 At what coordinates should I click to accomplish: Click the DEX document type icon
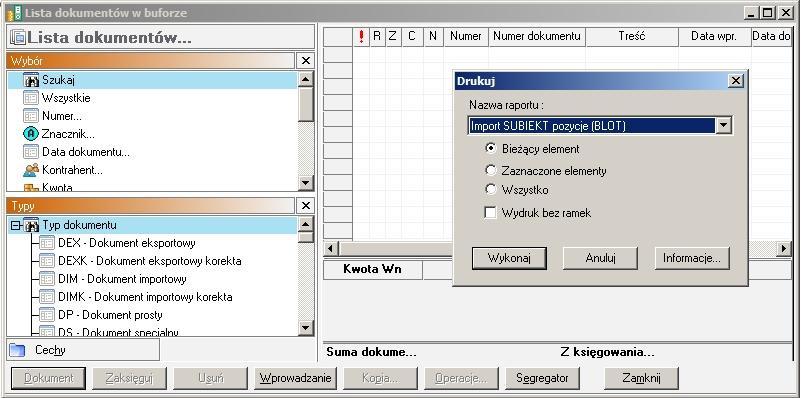pyautogui.click(x=47, y=243)
